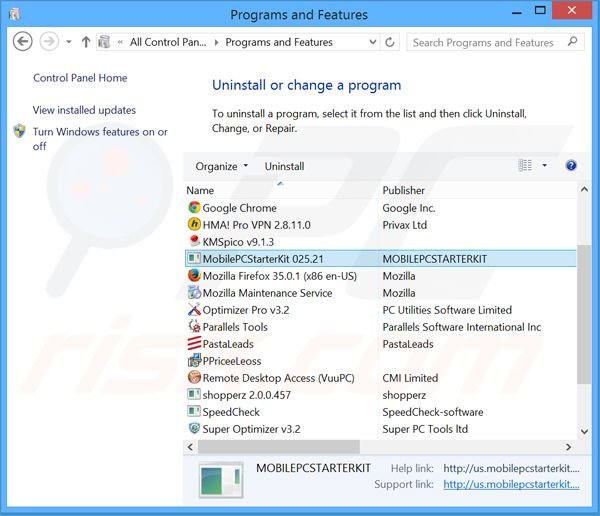Click publisher PC Utilities Software Limited
This screenshot has height=516, width=600.
pos(447,310)
